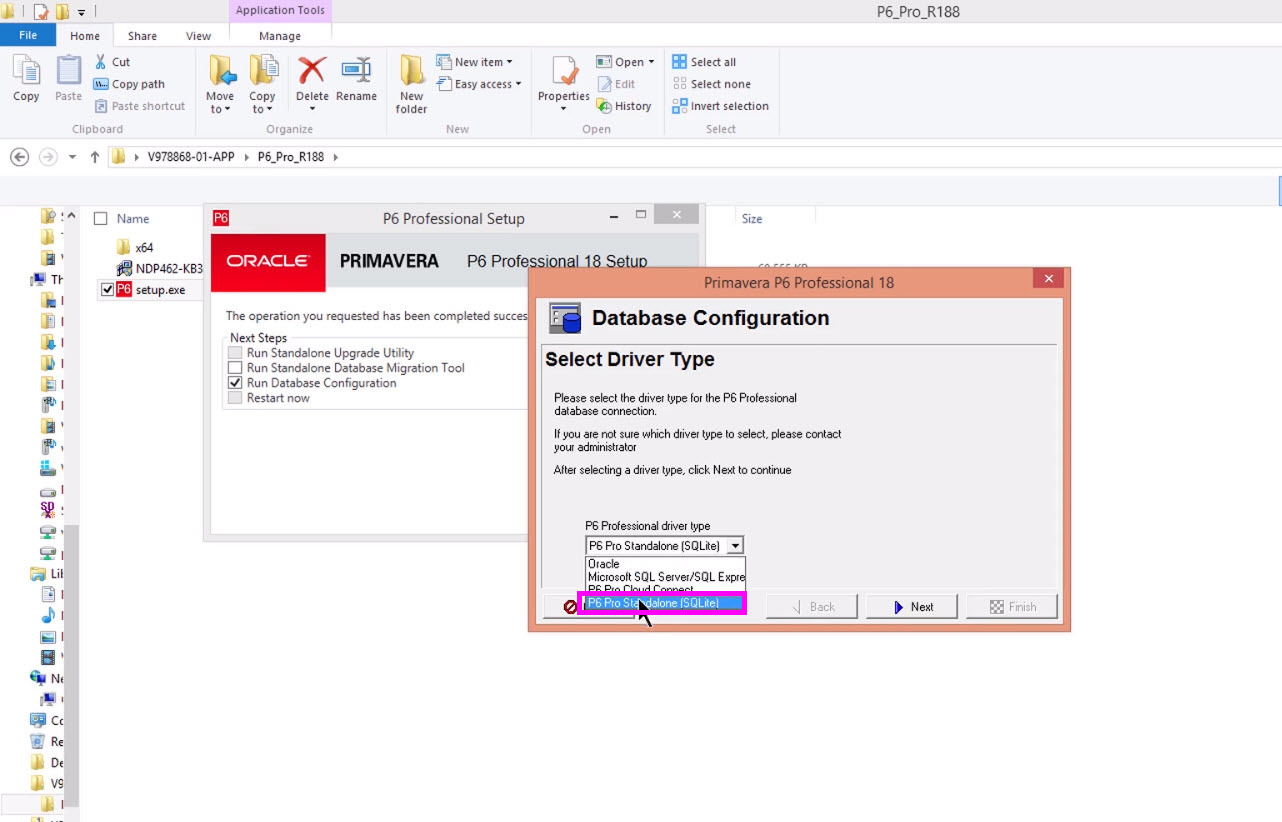Viewport: 1282px width, 822px height.
Task: Click Select all
Action: [x=704, y=62]
